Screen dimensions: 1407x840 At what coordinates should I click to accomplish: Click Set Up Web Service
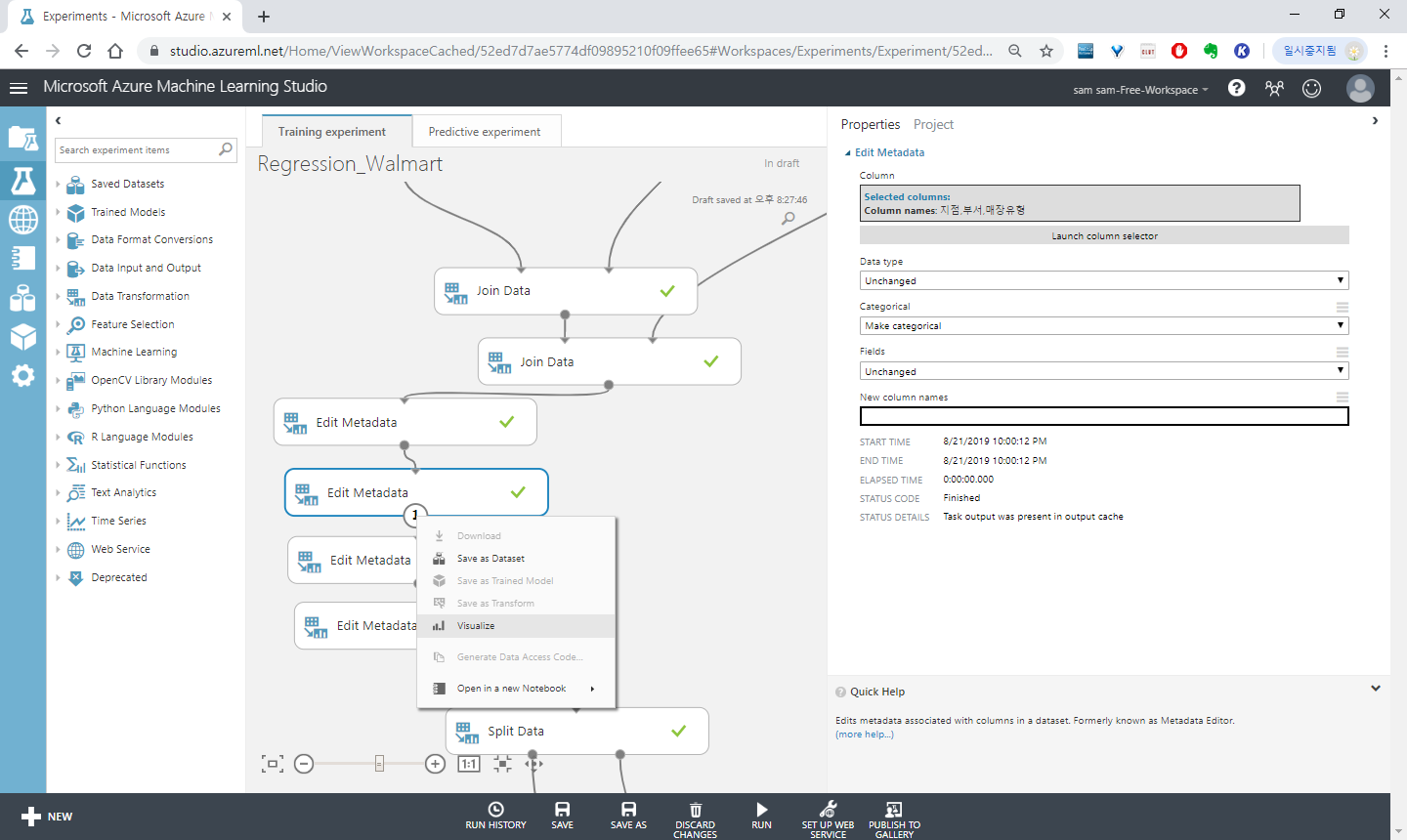(828, 819)
